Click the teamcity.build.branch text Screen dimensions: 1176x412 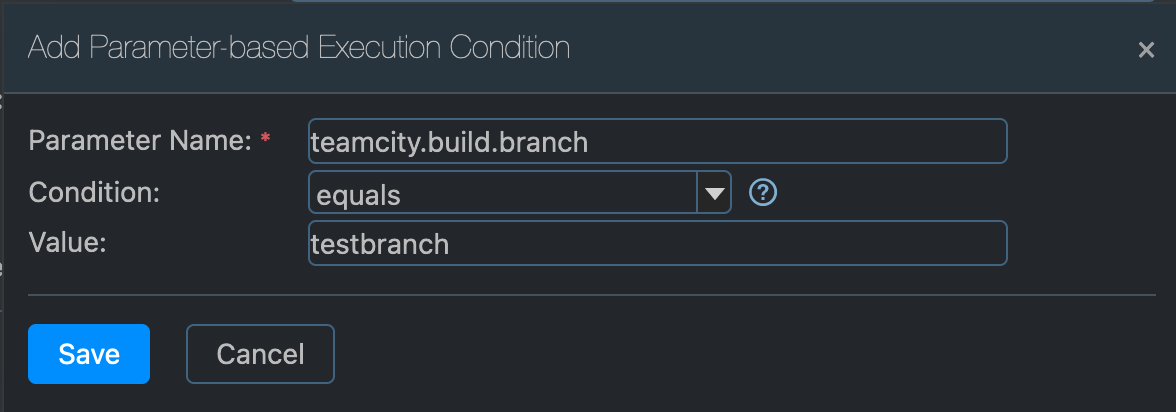click(x=449, y=142)
